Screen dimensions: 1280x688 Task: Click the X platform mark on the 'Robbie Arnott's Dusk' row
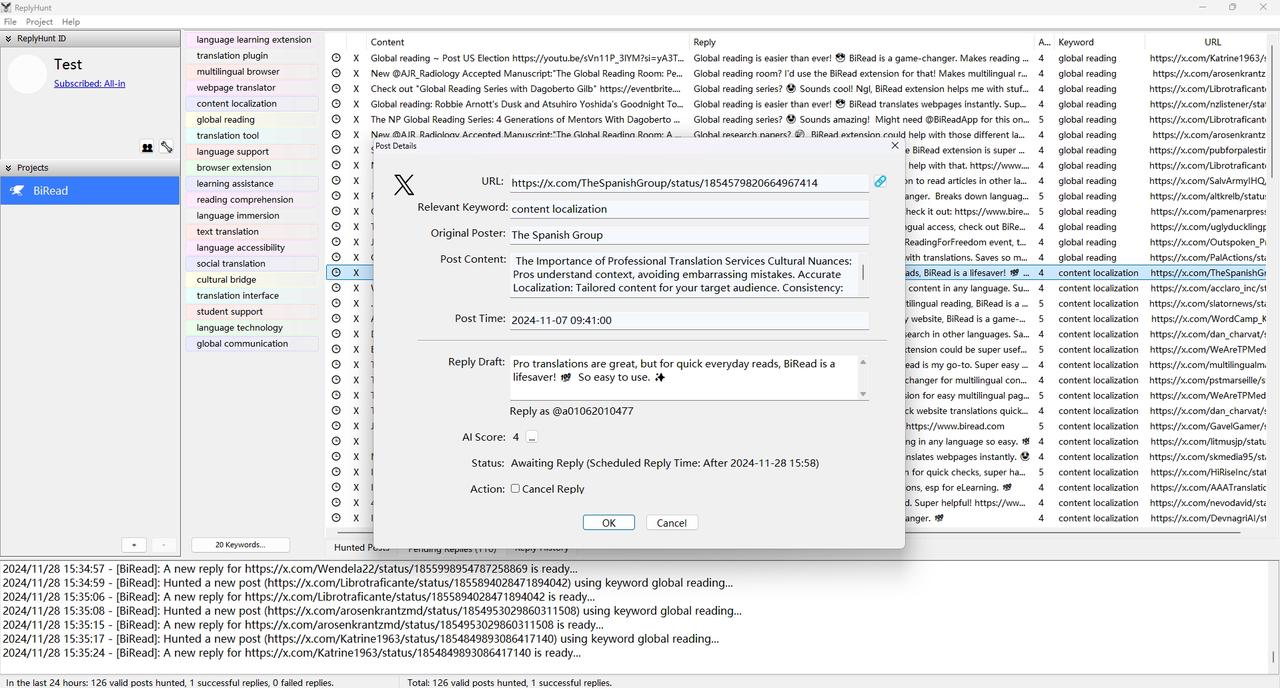[356, 104]
